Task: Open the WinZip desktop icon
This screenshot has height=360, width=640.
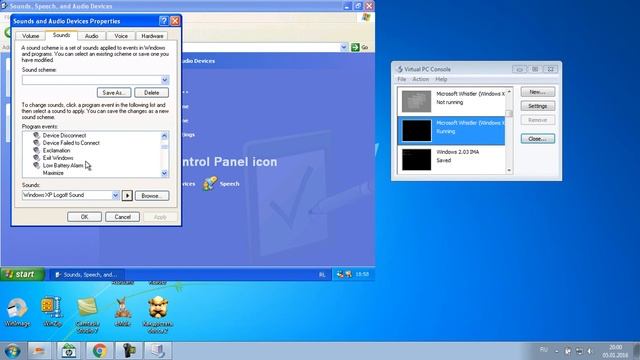Action: coord(52,311)
